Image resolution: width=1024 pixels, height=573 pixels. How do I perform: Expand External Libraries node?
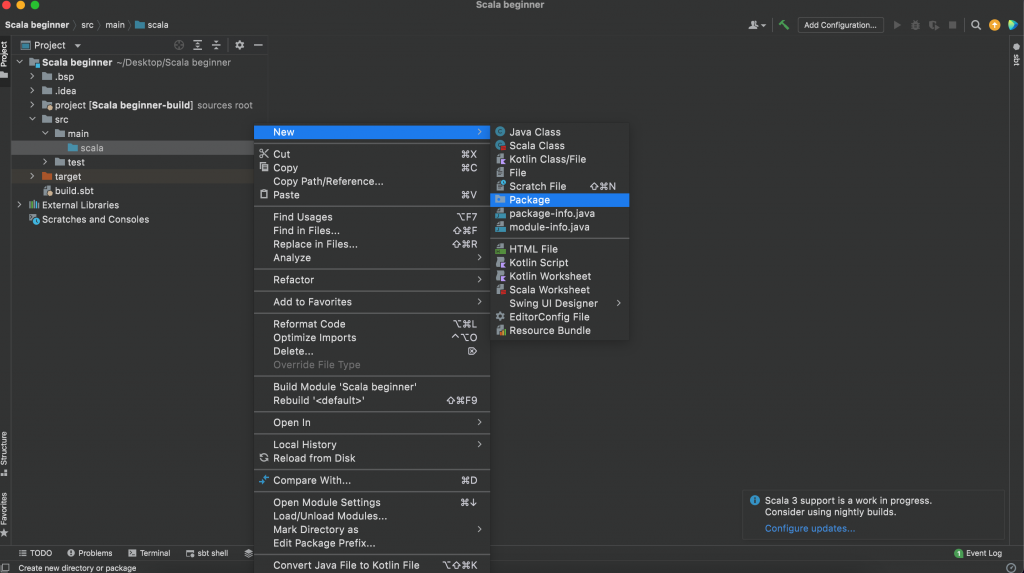coord(20,205)
